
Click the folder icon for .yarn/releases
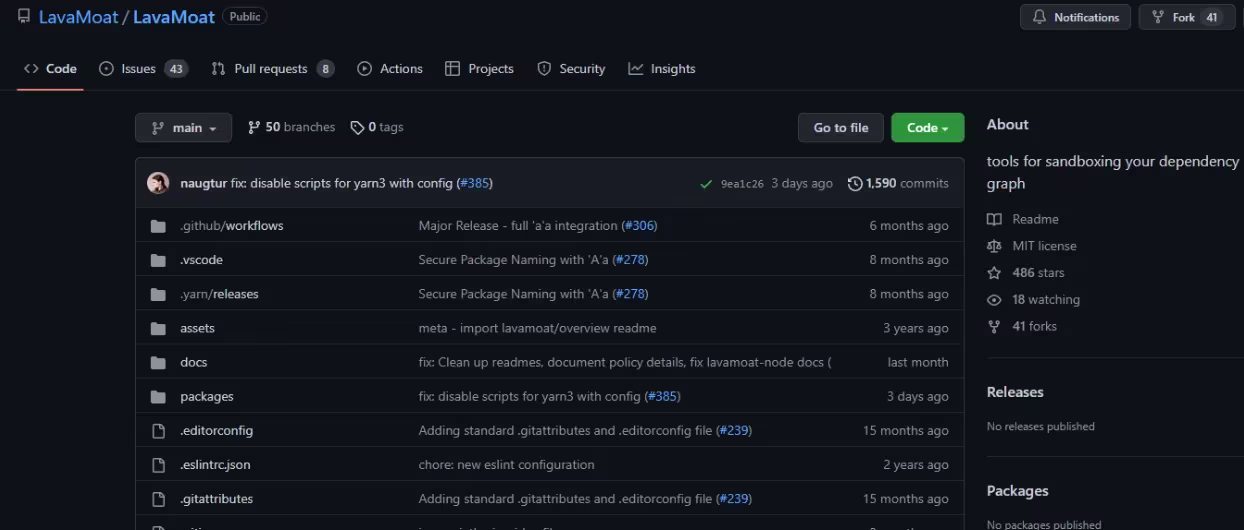(158, 294)
